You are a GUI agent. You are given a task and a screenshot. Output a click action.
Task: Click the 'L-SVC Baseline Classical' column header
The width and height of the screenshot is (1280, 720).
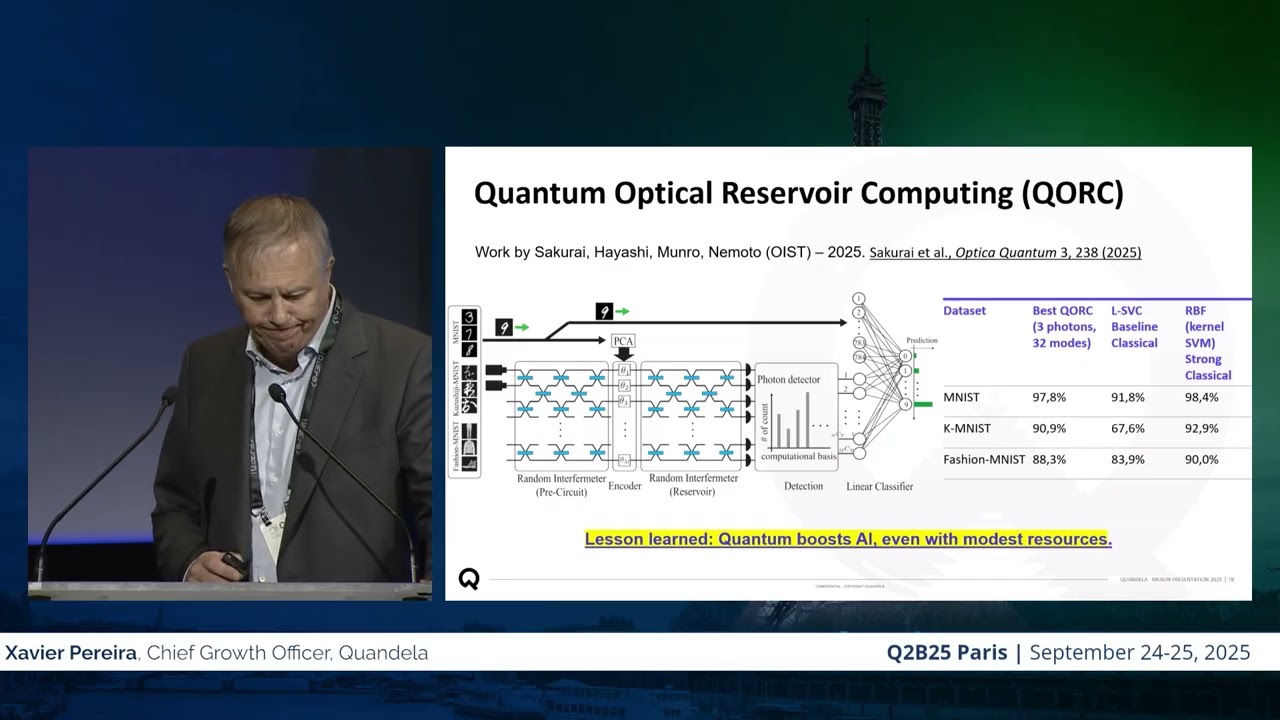point(1134,327)
